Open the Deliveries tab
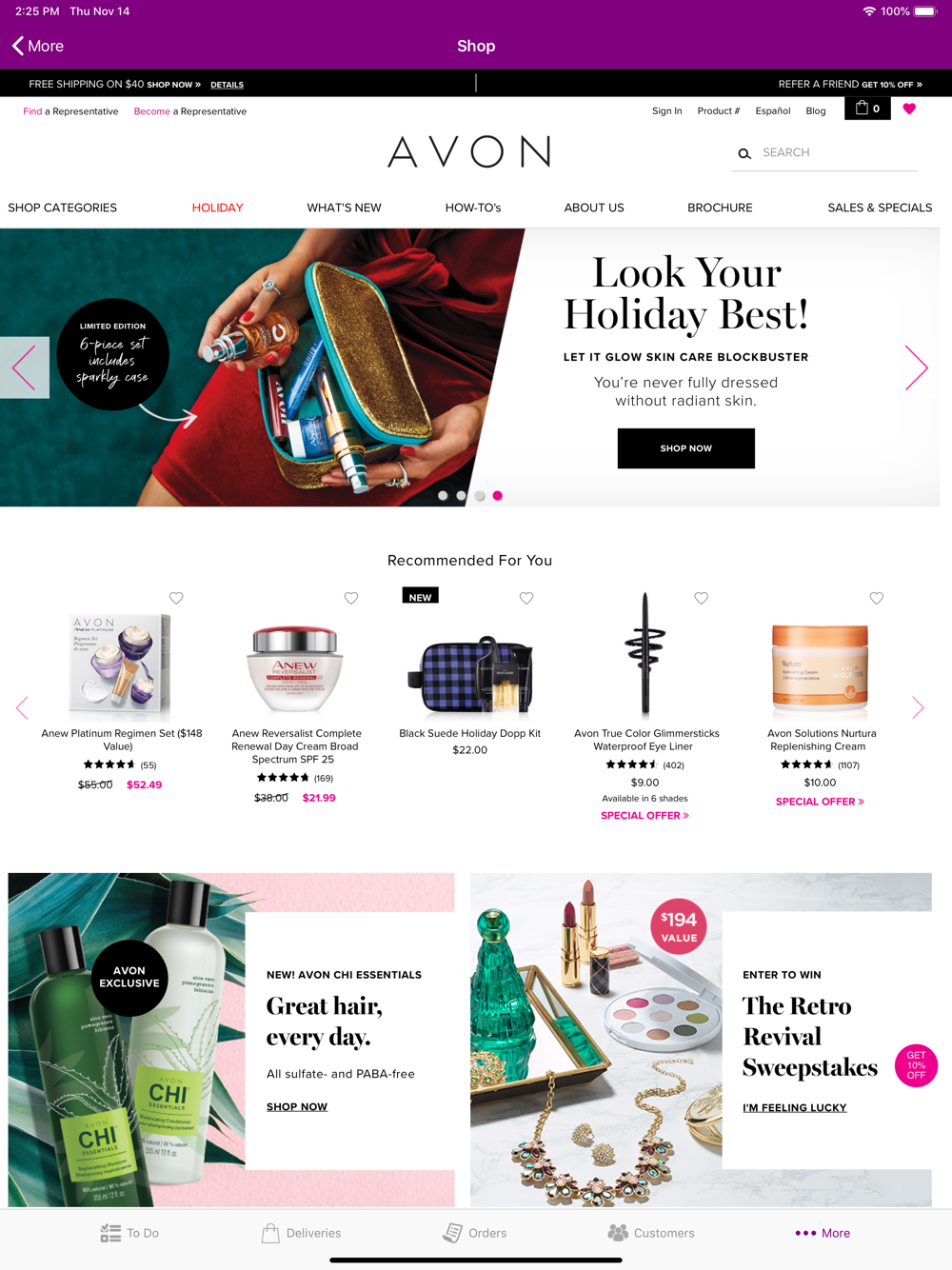Screen dimensions: 952x1270 [x=301, y=1233]
